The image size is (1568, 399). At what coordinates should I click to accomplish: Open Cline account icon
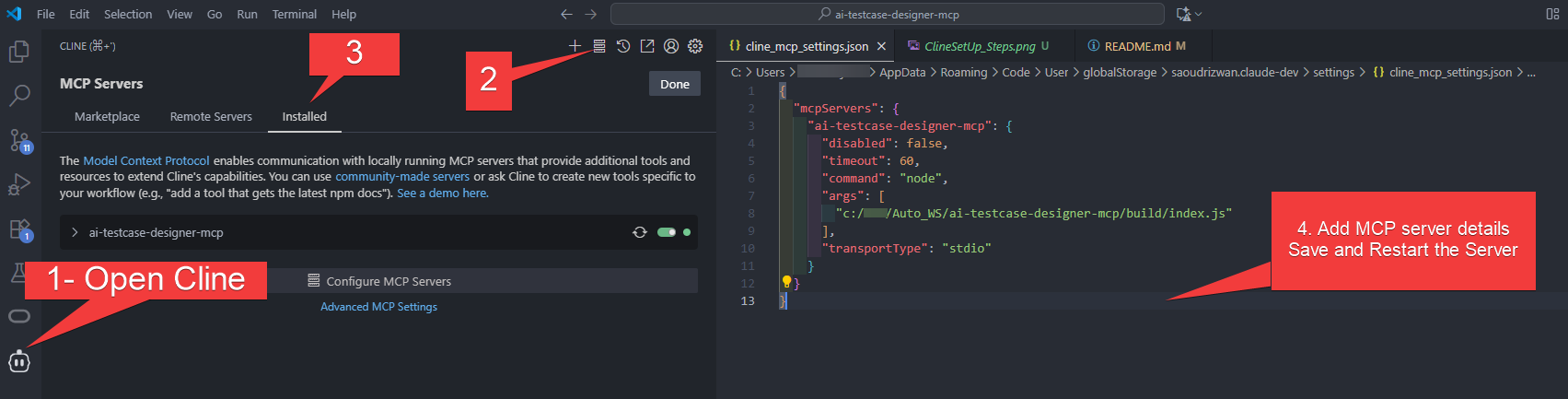pyautogui.click(x=671, y=46)
